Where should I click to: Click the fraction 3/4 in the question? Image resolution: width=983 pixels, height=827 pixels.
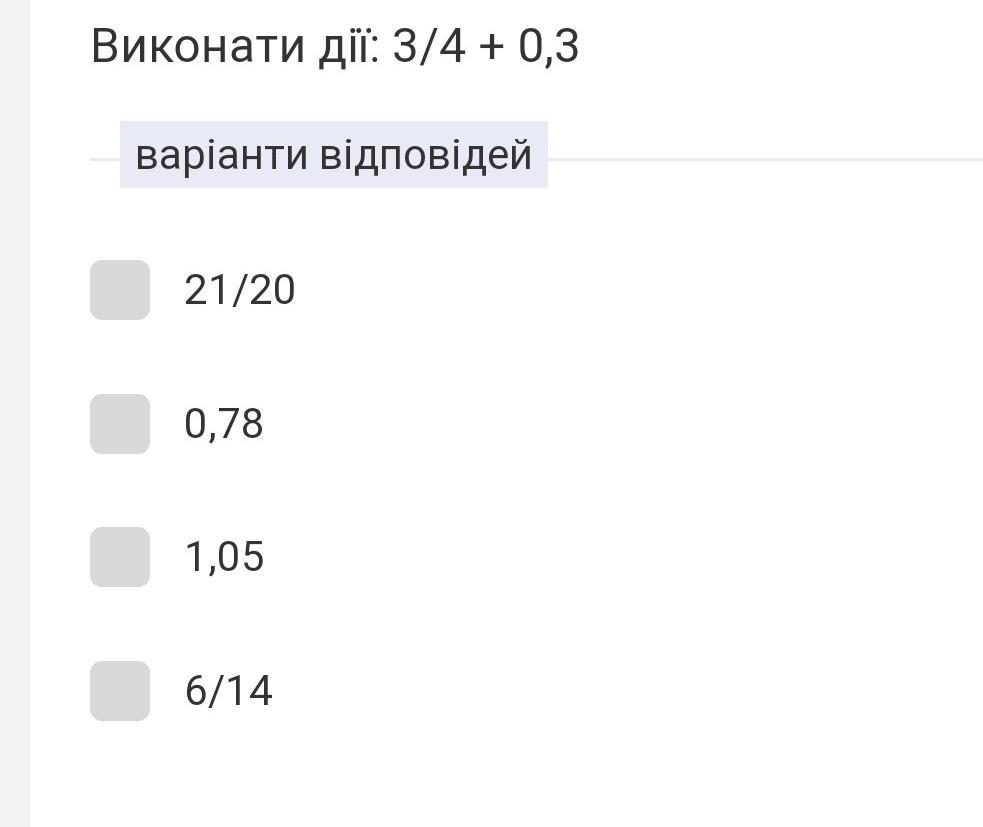[x=429, y=47]
